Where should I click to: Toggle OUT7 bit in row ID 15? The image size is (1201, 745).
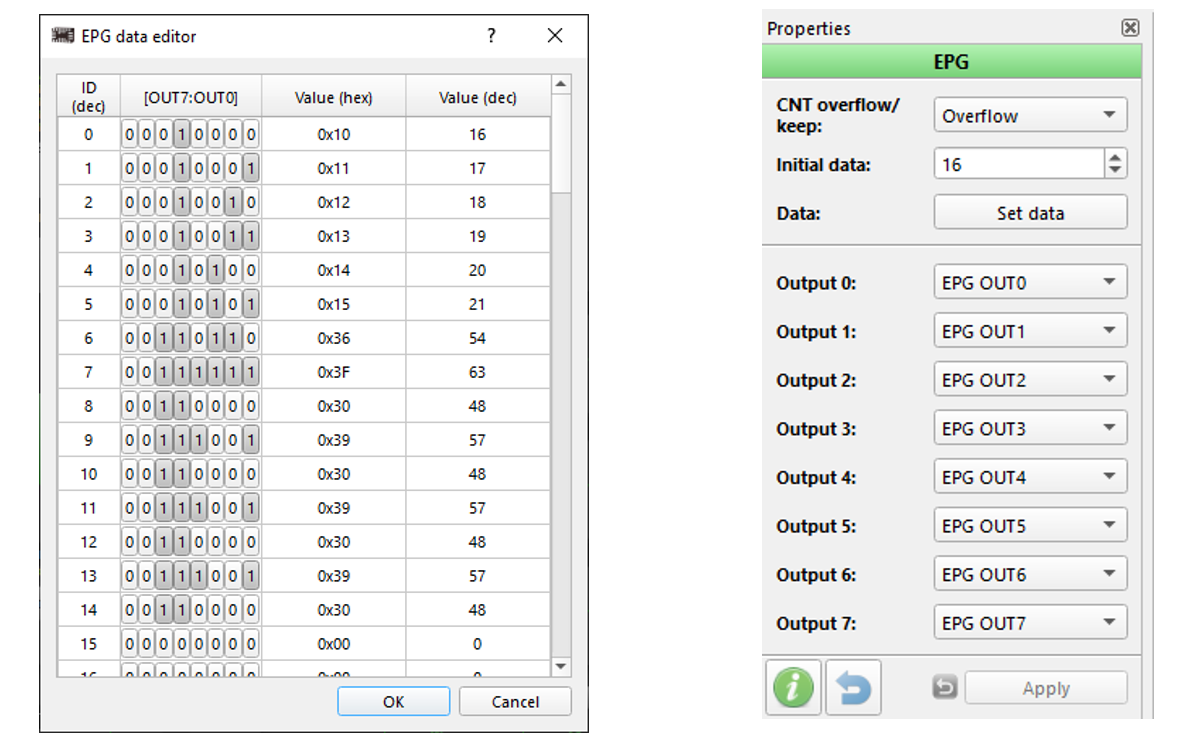pos(130,644)
